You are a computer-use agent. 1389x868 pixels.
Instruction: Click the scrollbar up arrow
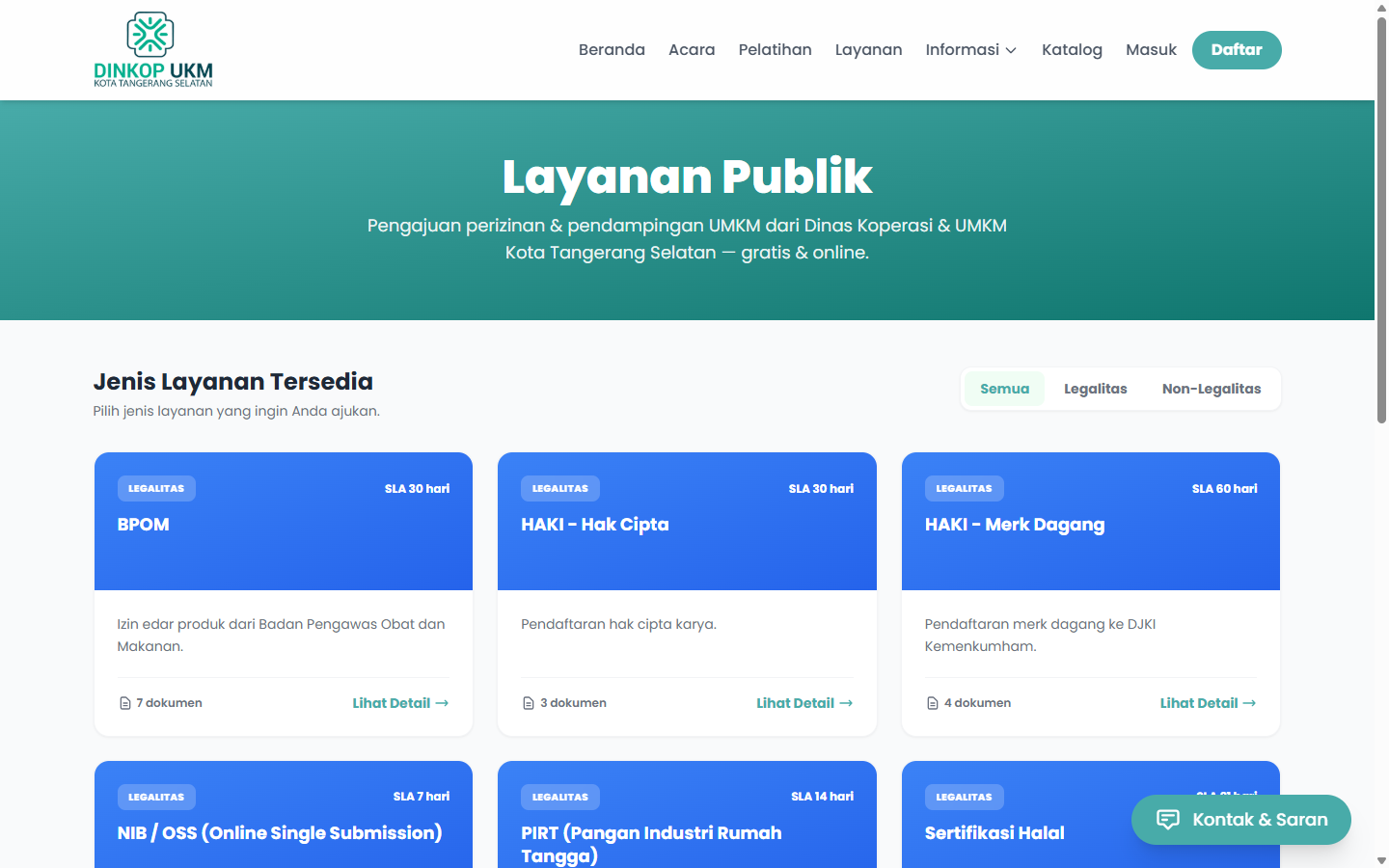[x=1381, y=7]
